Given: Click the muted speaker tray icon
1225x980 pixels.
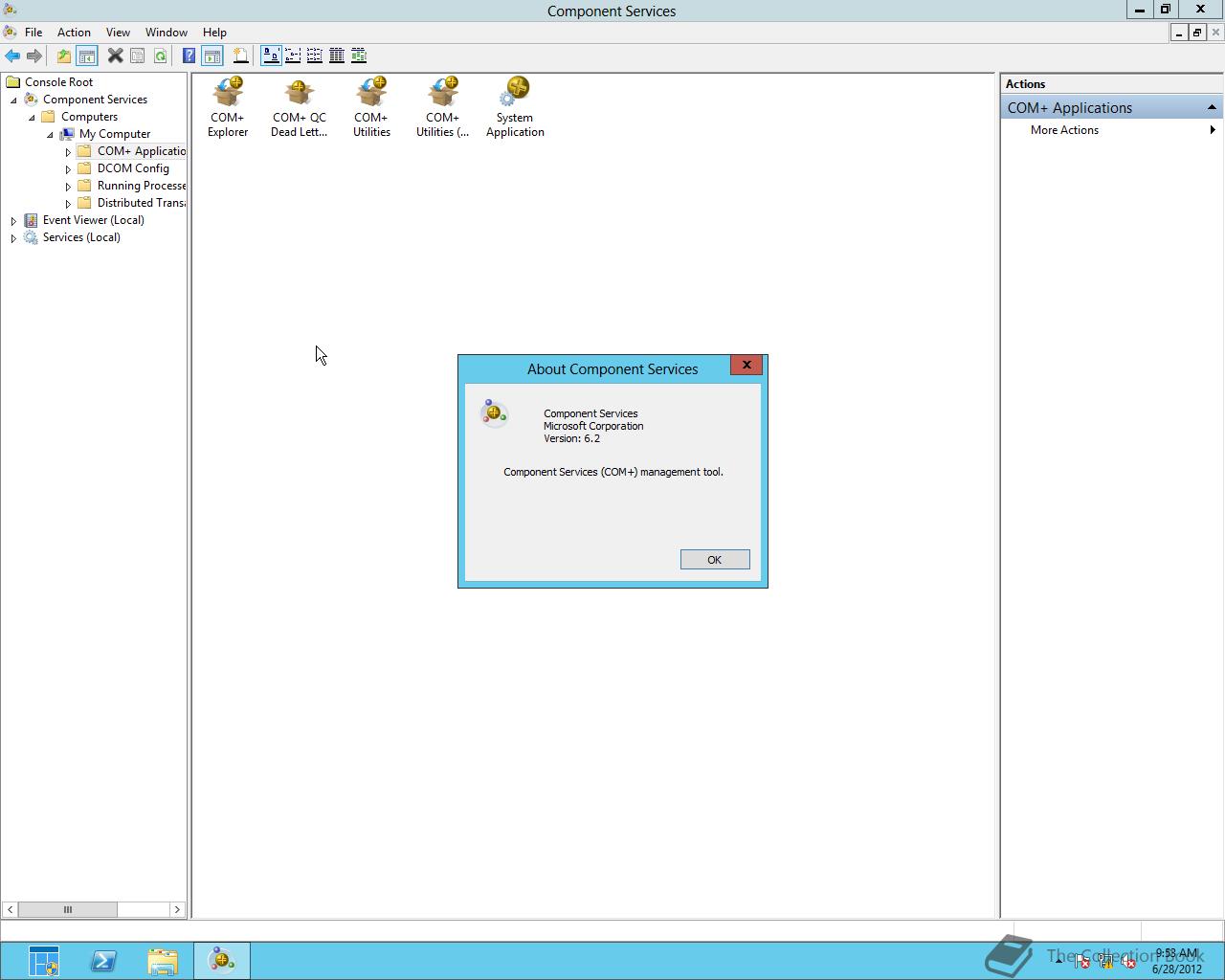Looking at the screenshot, I should click(1128, 961).
